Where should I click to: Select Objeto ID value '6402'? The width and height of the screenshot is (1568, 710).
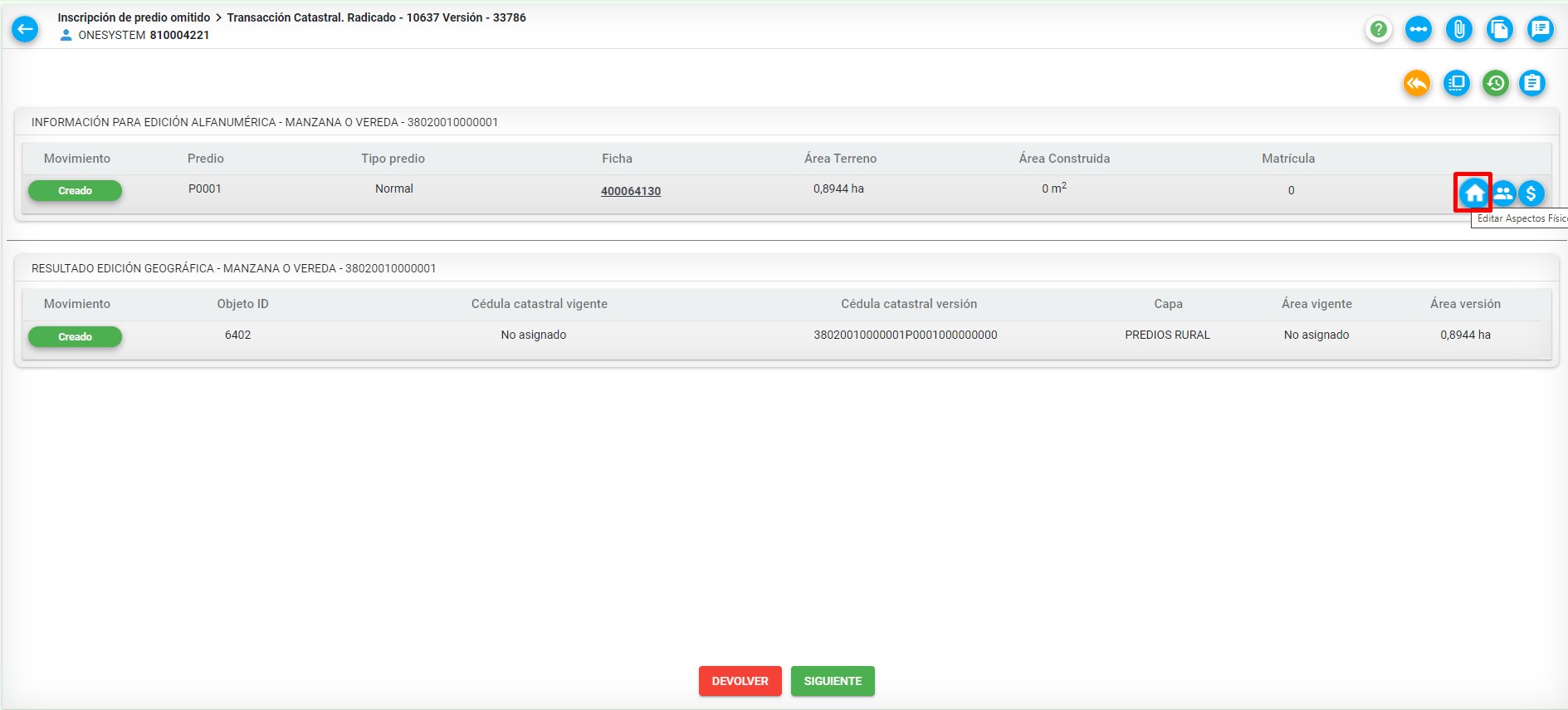coord(237,335)
